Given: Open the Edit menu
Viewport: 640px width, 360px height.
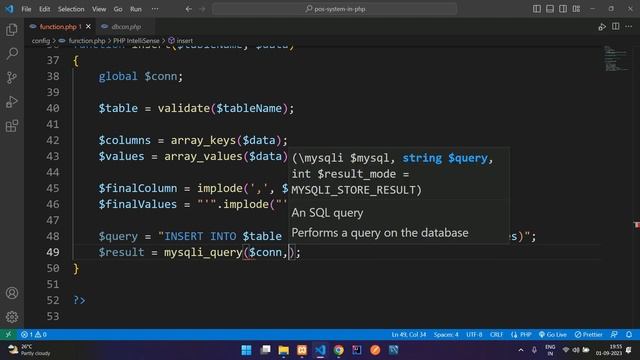Looking at the screenshot, I should coord(44,9).
